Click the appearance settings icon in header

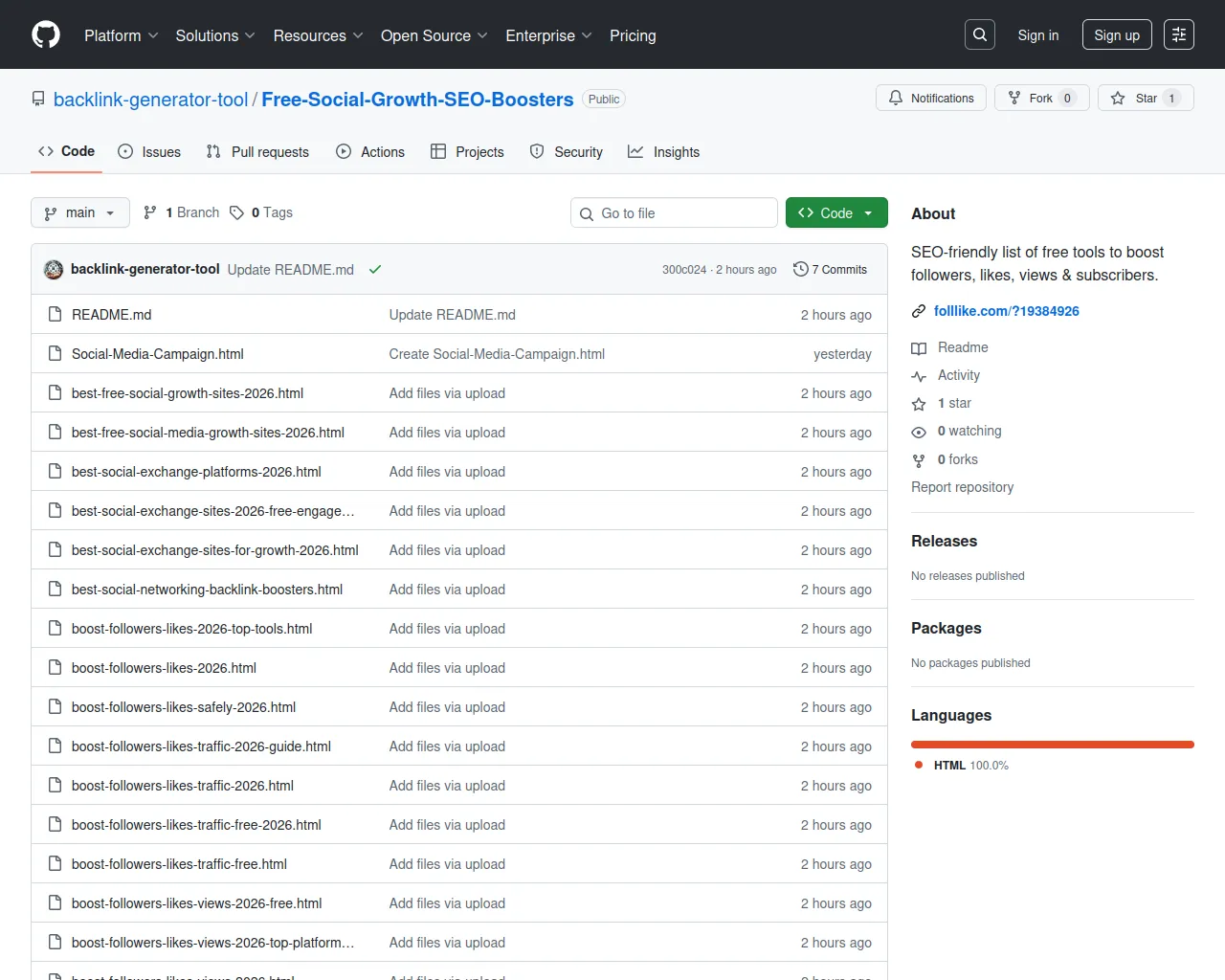tap(1179, 35)
